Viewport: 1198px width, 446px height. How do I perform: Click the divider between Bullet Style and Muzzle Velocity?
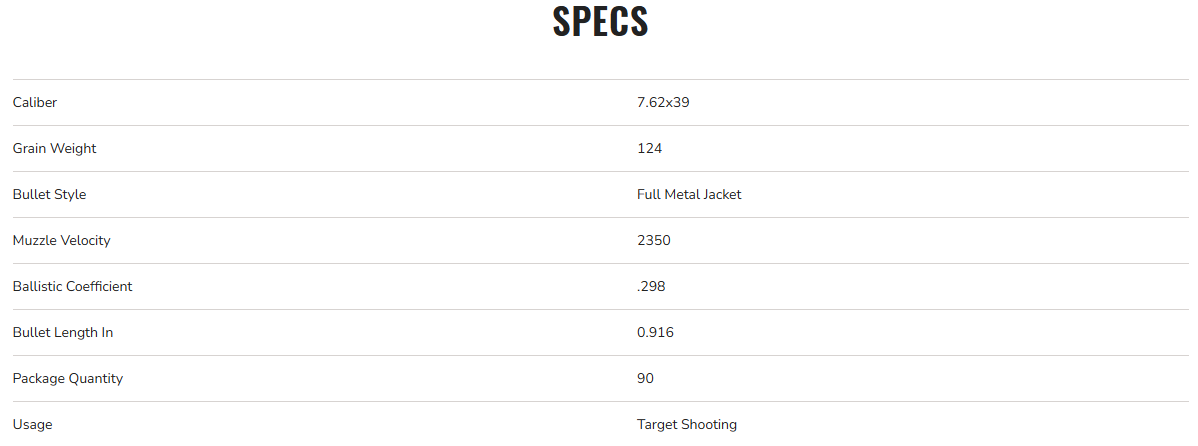[600, 217]
